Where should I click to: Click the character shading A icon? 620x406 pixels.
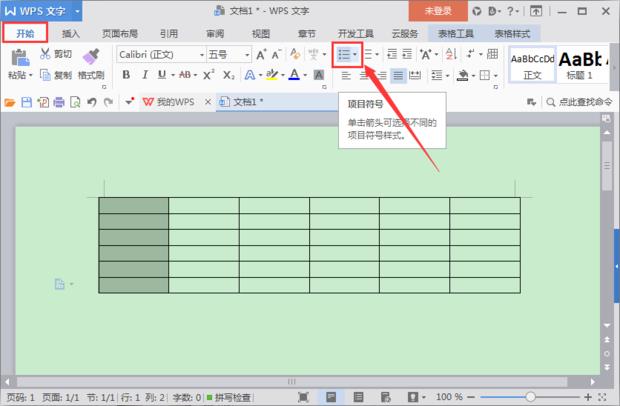319,74
